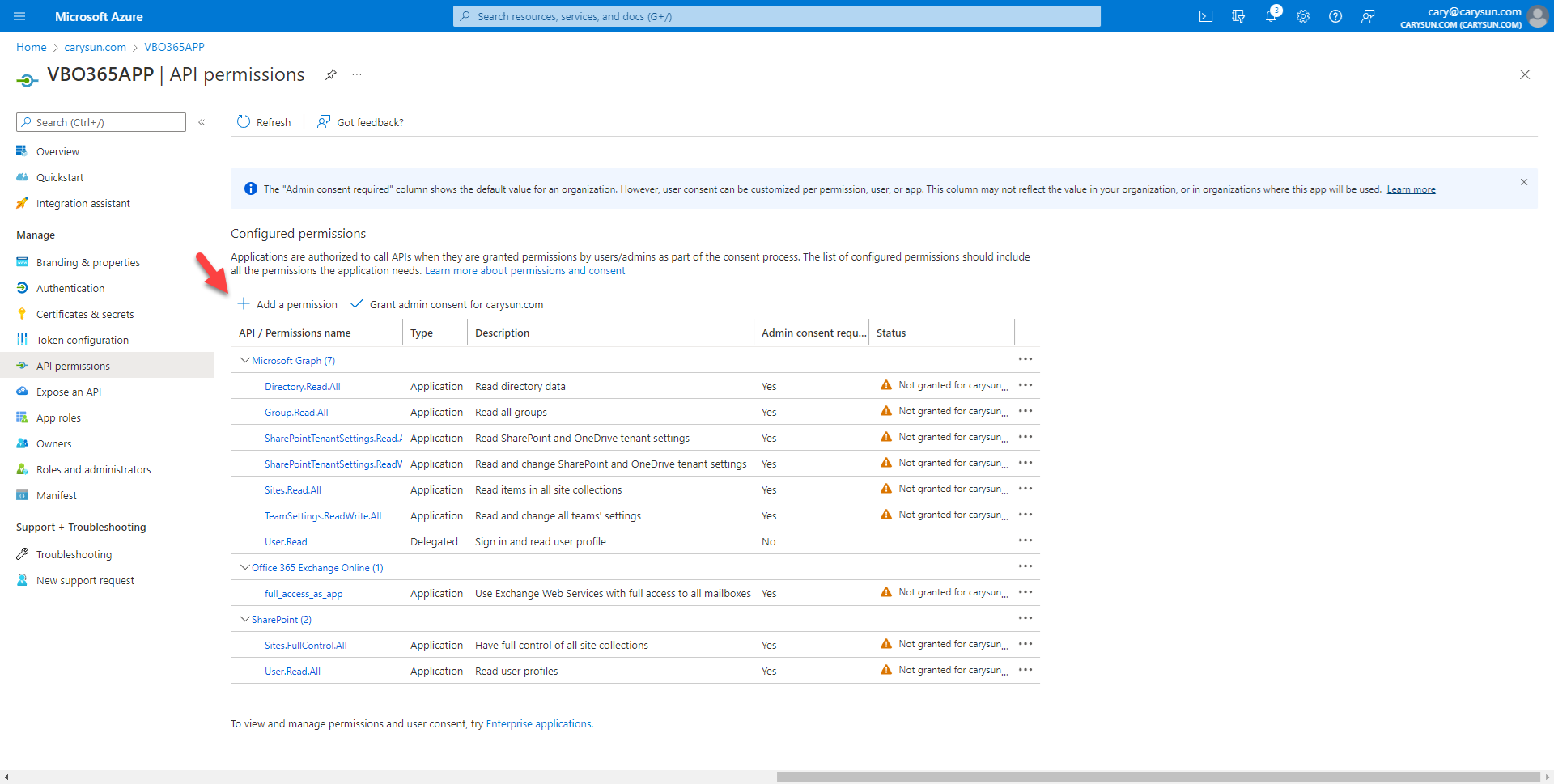Open ellipsis menu for TeamSettings.ReadWrite.All row
The image size is (1554, 784).
tap(1025, 515)
